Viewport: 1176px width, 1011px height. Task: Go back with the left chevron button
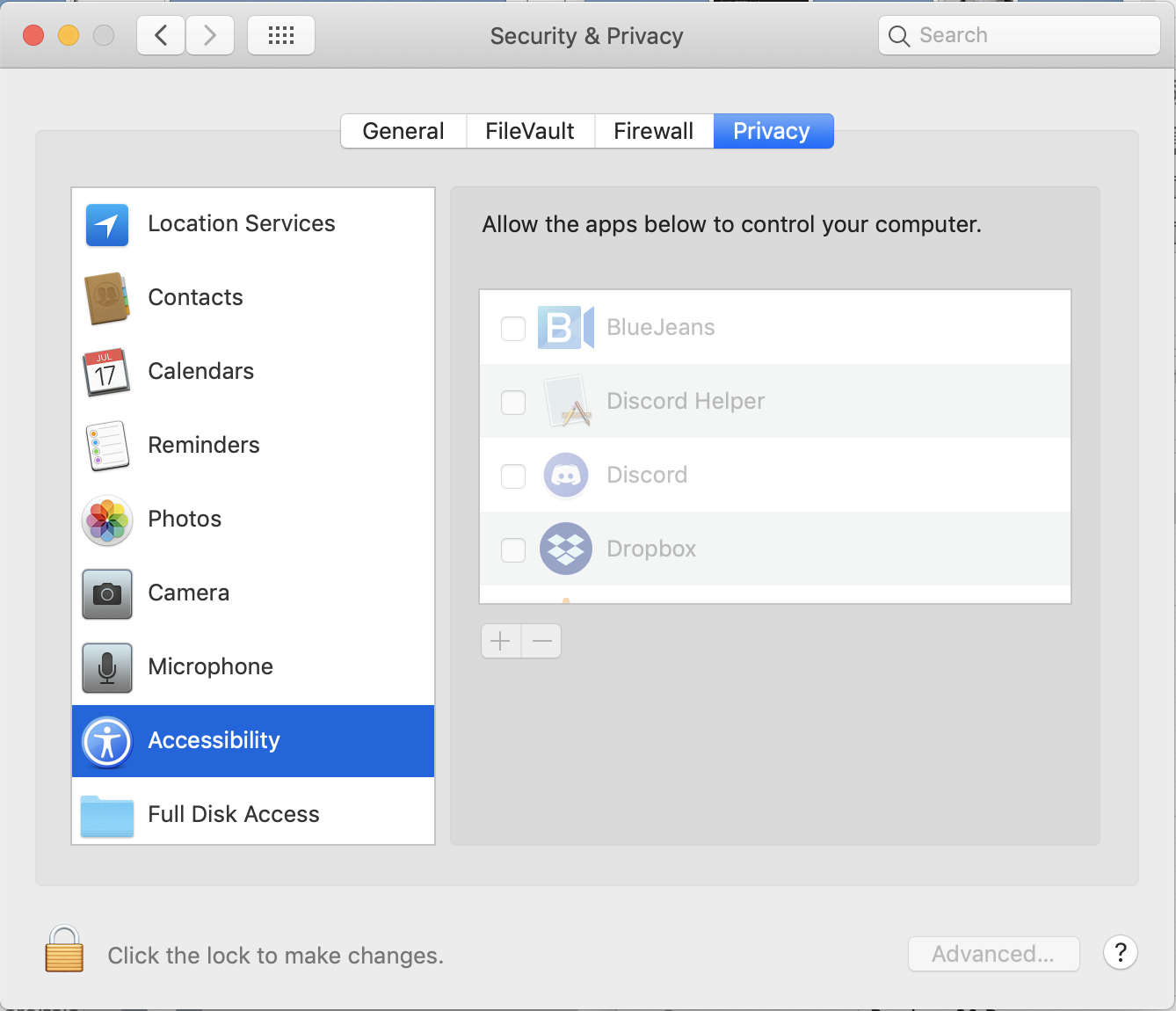point(161,35)
